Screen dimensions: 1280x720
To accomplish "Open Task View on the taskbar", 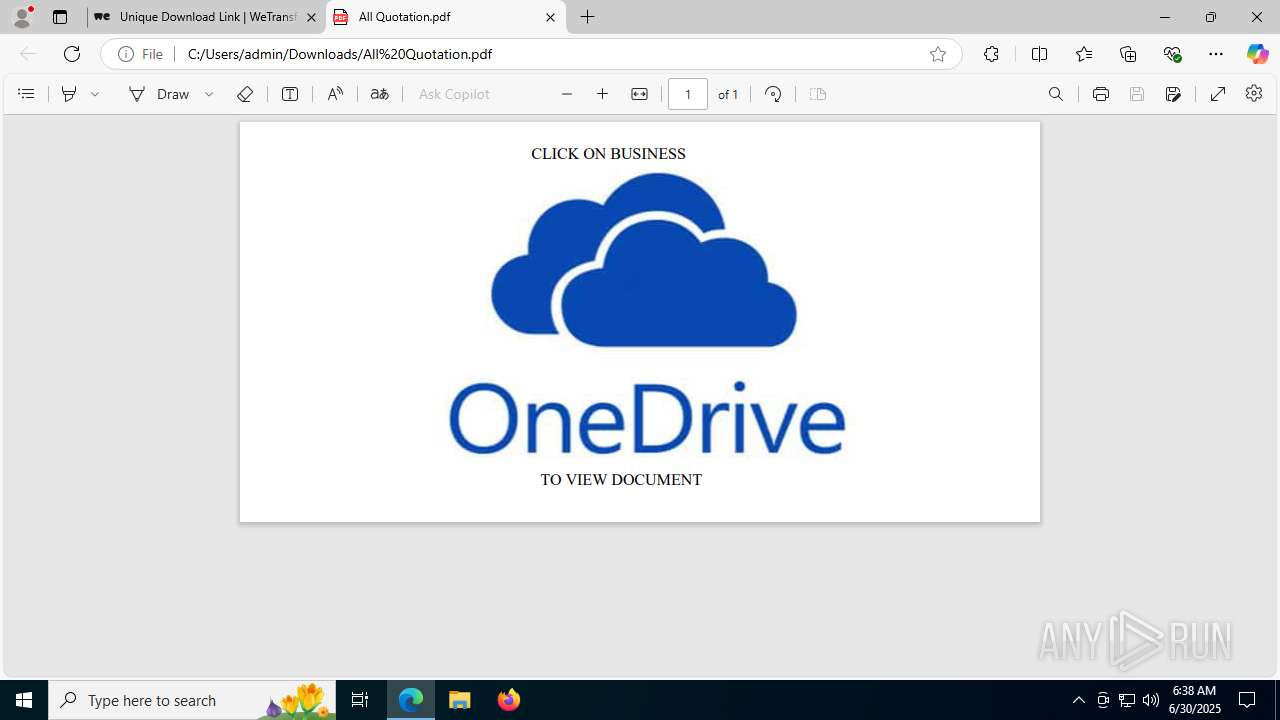I will [x=360, y=700].
